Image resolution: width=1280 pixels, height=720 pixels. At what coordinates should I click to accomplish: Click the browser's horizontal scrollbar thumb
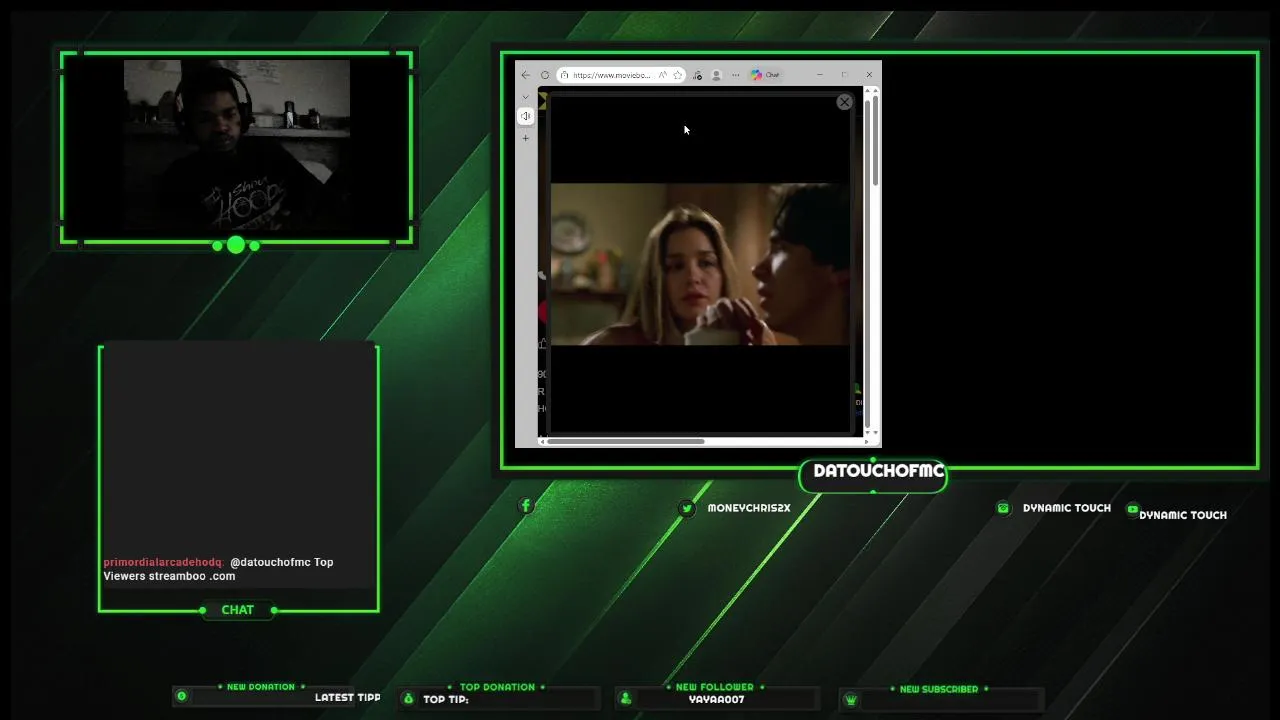pyautogui.click(x=626, y=441)
